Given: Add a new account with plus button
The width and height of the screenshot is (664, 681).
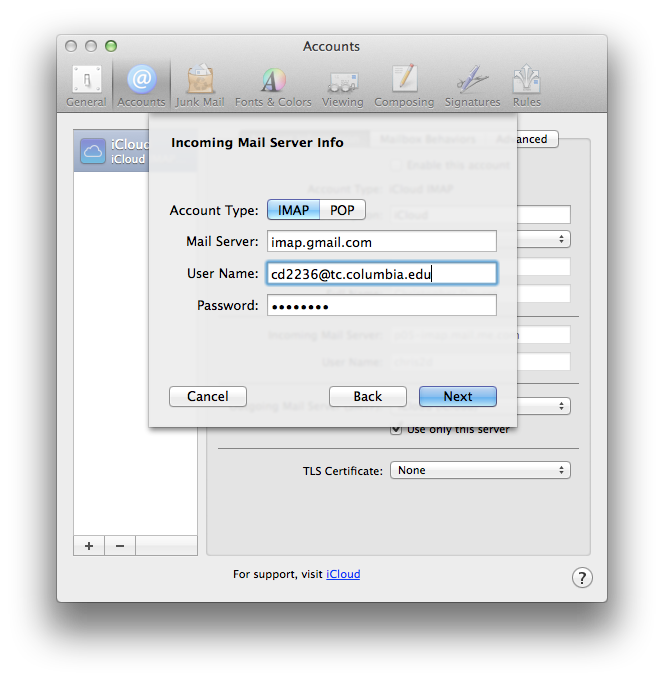Looking at the screenshot, I should [x=89, y=545].
